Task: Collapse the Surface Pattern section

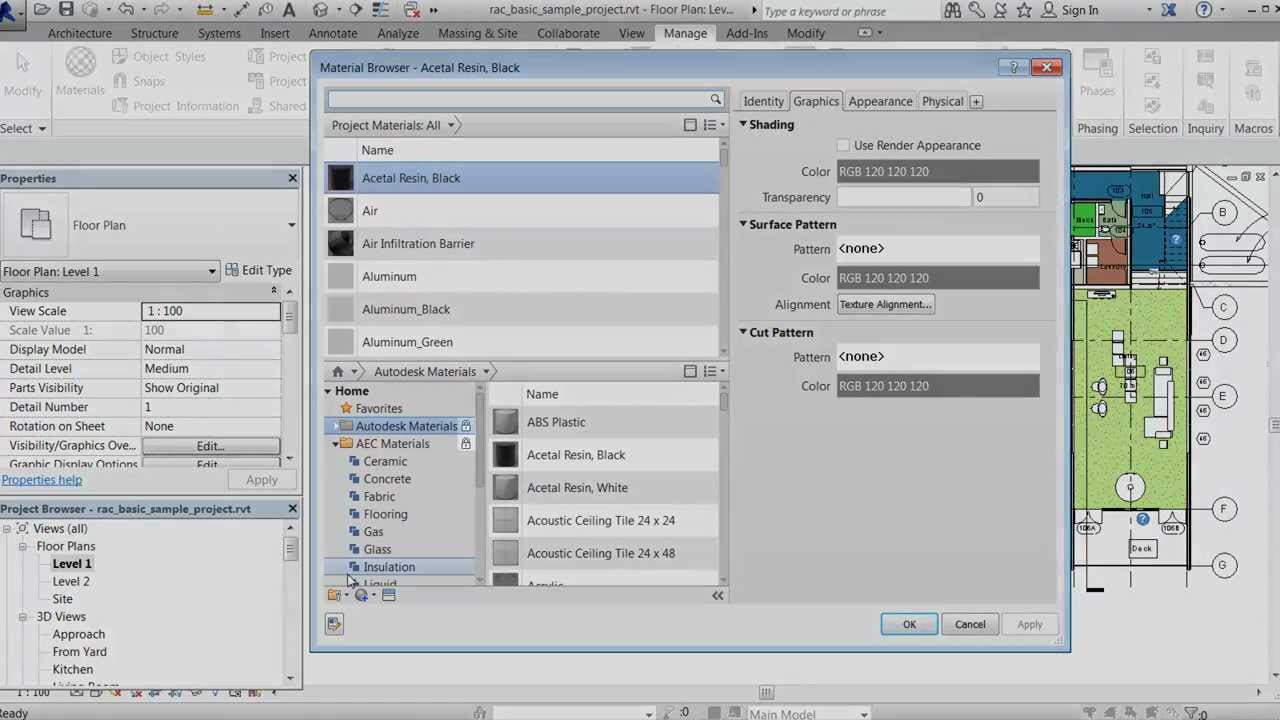Action: 743,225
